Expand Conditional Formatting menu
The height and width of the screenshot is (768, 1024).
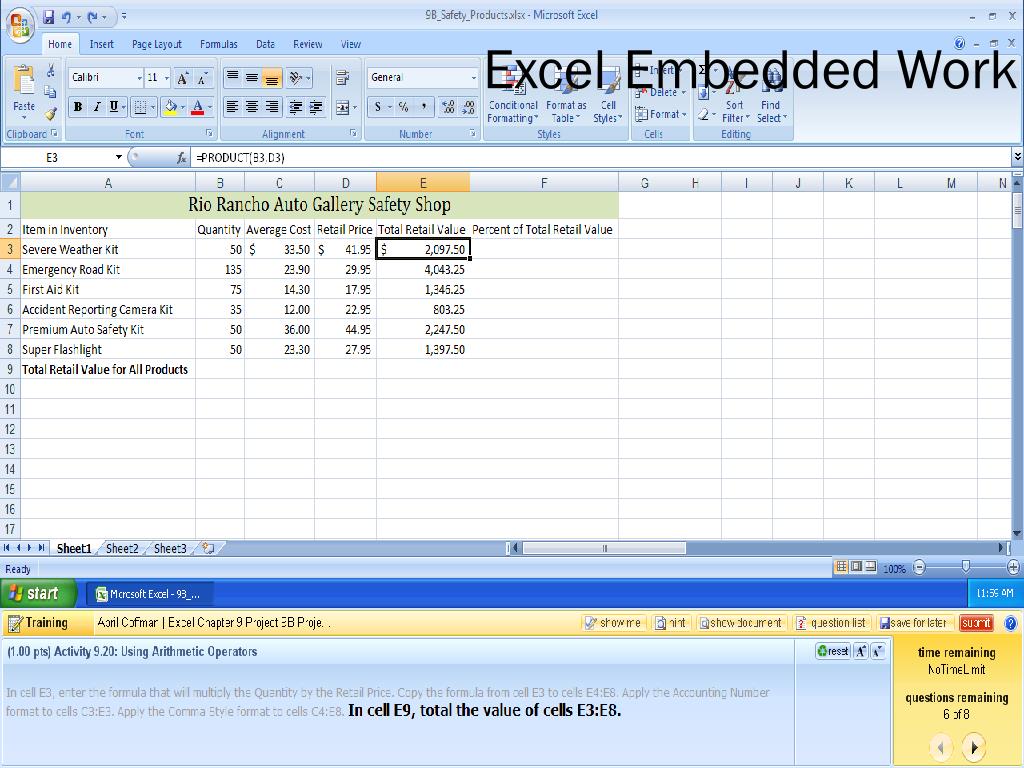click(513, 112)
